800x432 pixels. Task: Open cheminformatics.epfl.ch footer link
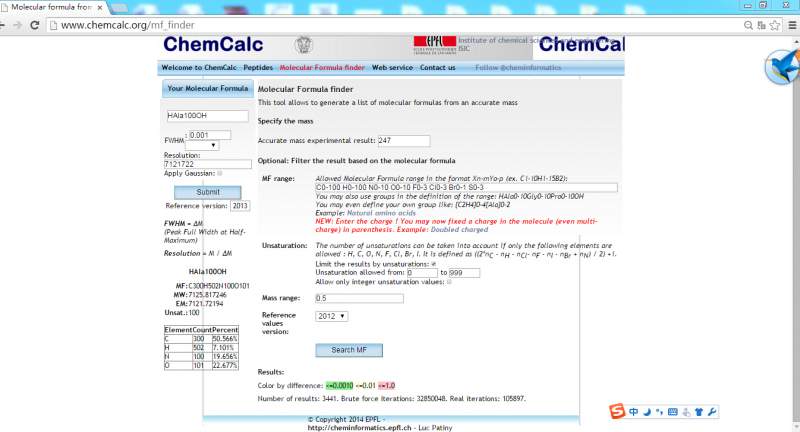point(359,428)
